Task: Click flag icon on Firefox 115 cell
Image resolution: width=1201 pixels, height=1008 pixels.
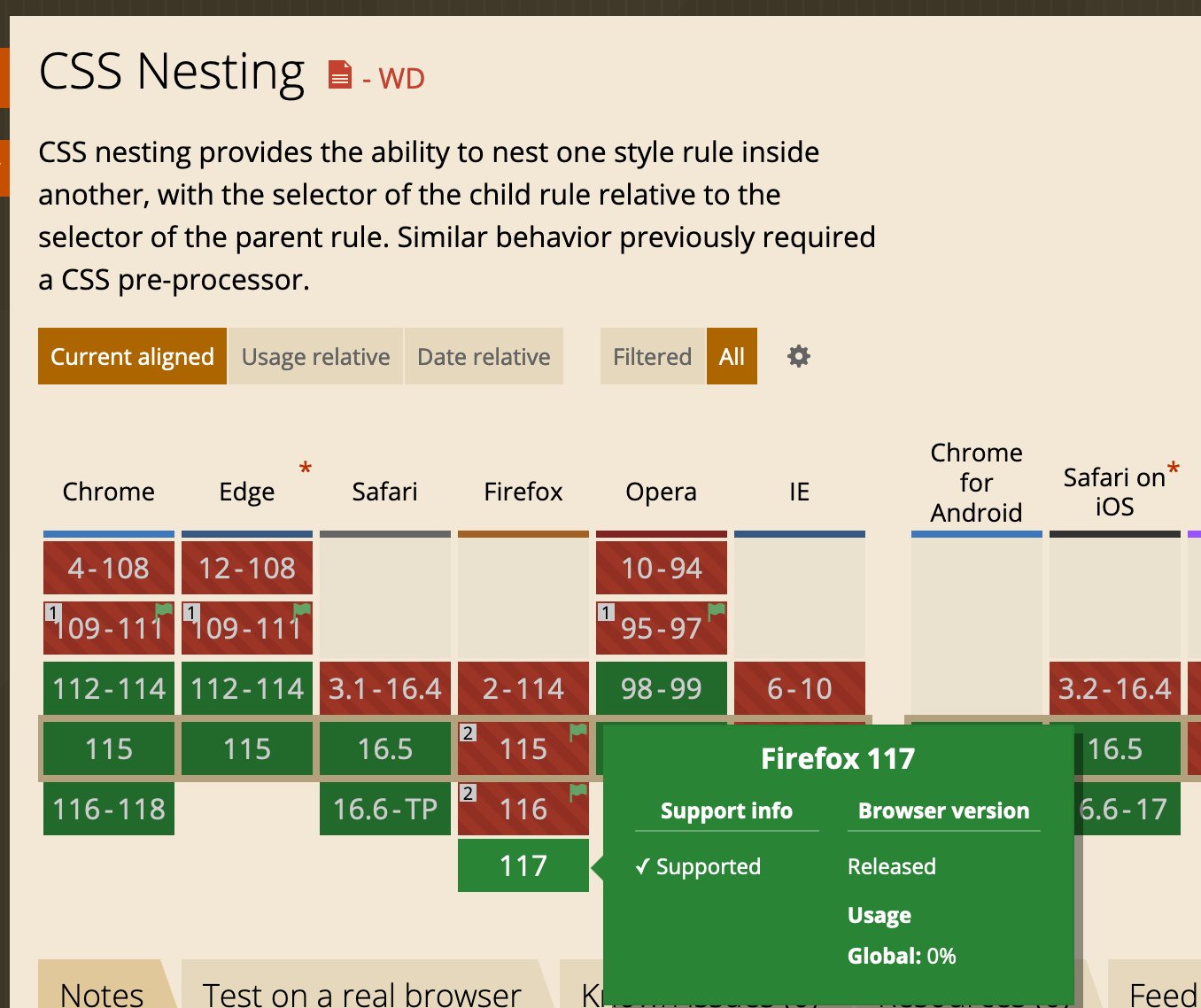Action: (x=578, y=732)
